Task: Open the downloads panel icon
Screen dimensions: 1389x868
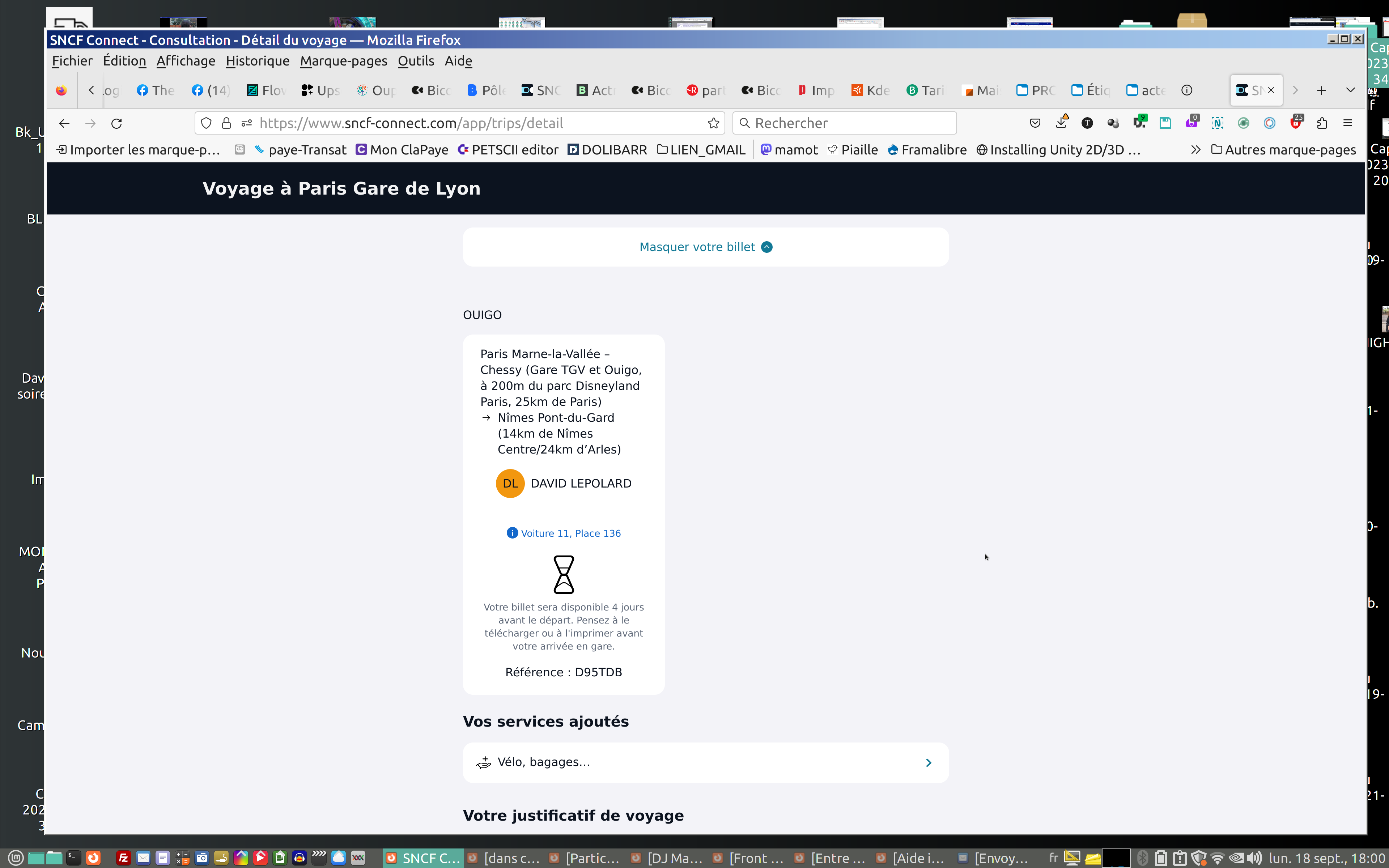Action: coord(1061,123)
